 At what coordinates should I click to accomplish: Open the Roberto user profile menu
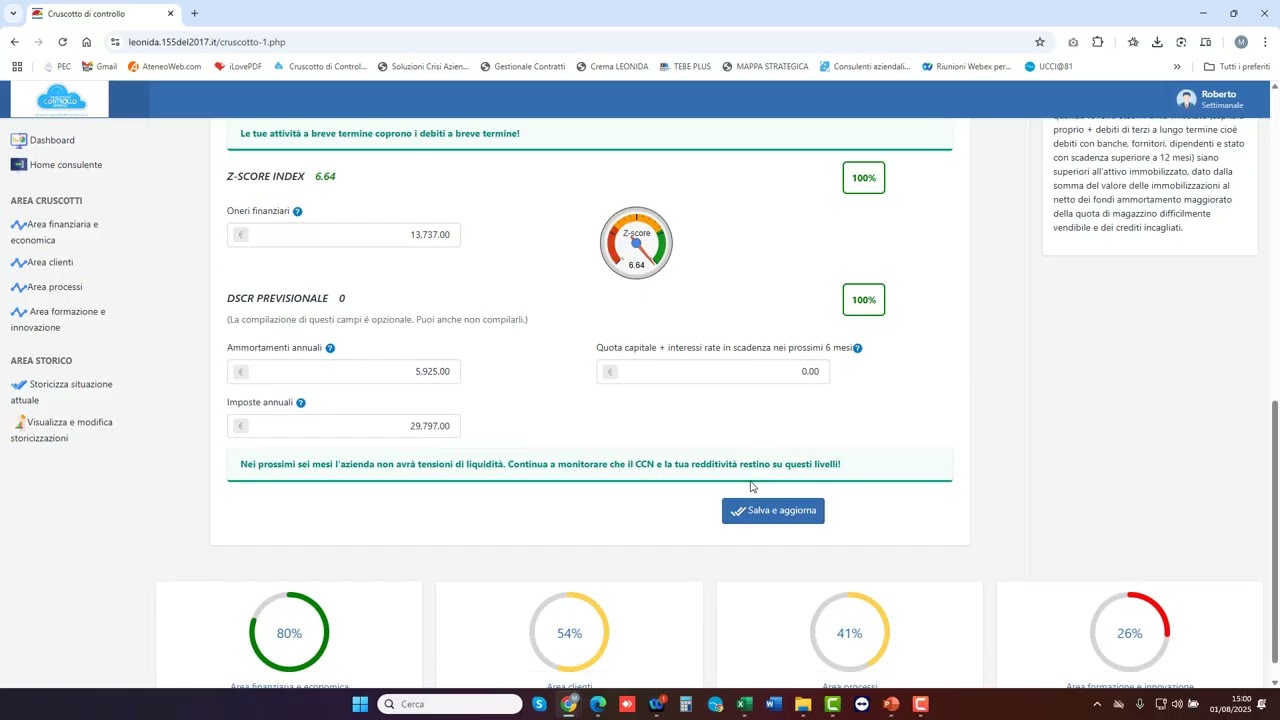[x=1210, y=99]
